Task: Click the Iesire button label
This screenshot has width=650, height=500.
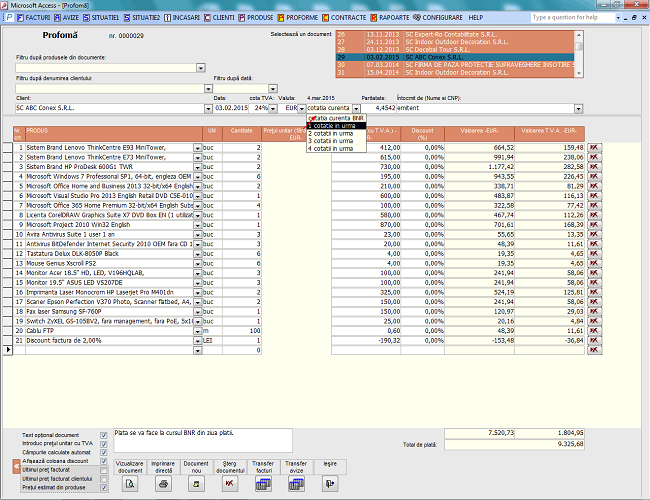Action: (330, 467)
